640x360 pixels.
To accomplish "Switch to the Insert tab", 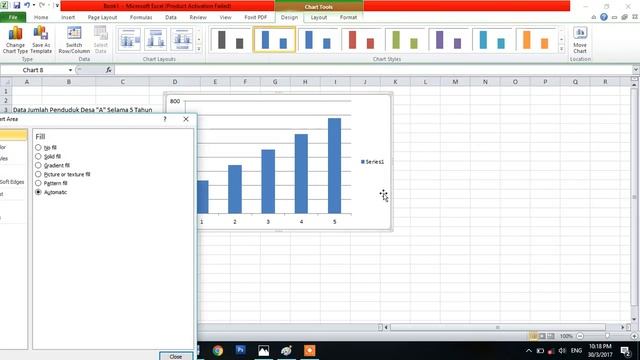I will tap(68, 17).
